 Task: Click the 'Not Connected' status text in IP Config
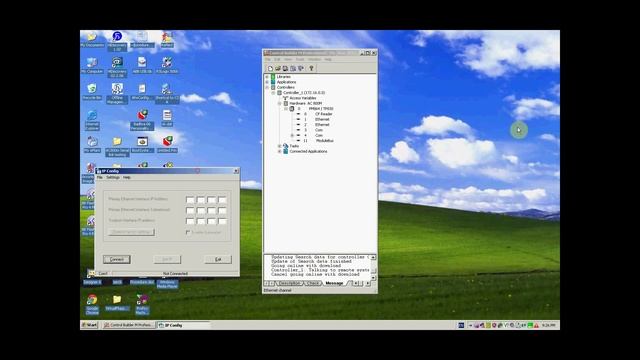175,273
